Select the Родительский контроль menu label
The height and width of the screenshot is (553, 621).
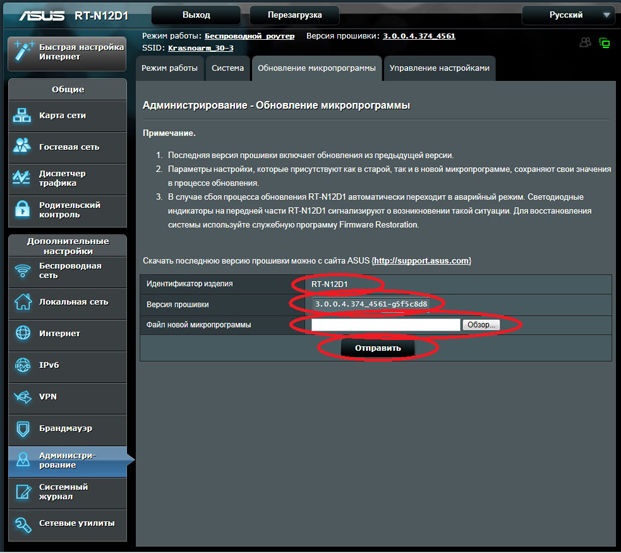tap(70, 210)
